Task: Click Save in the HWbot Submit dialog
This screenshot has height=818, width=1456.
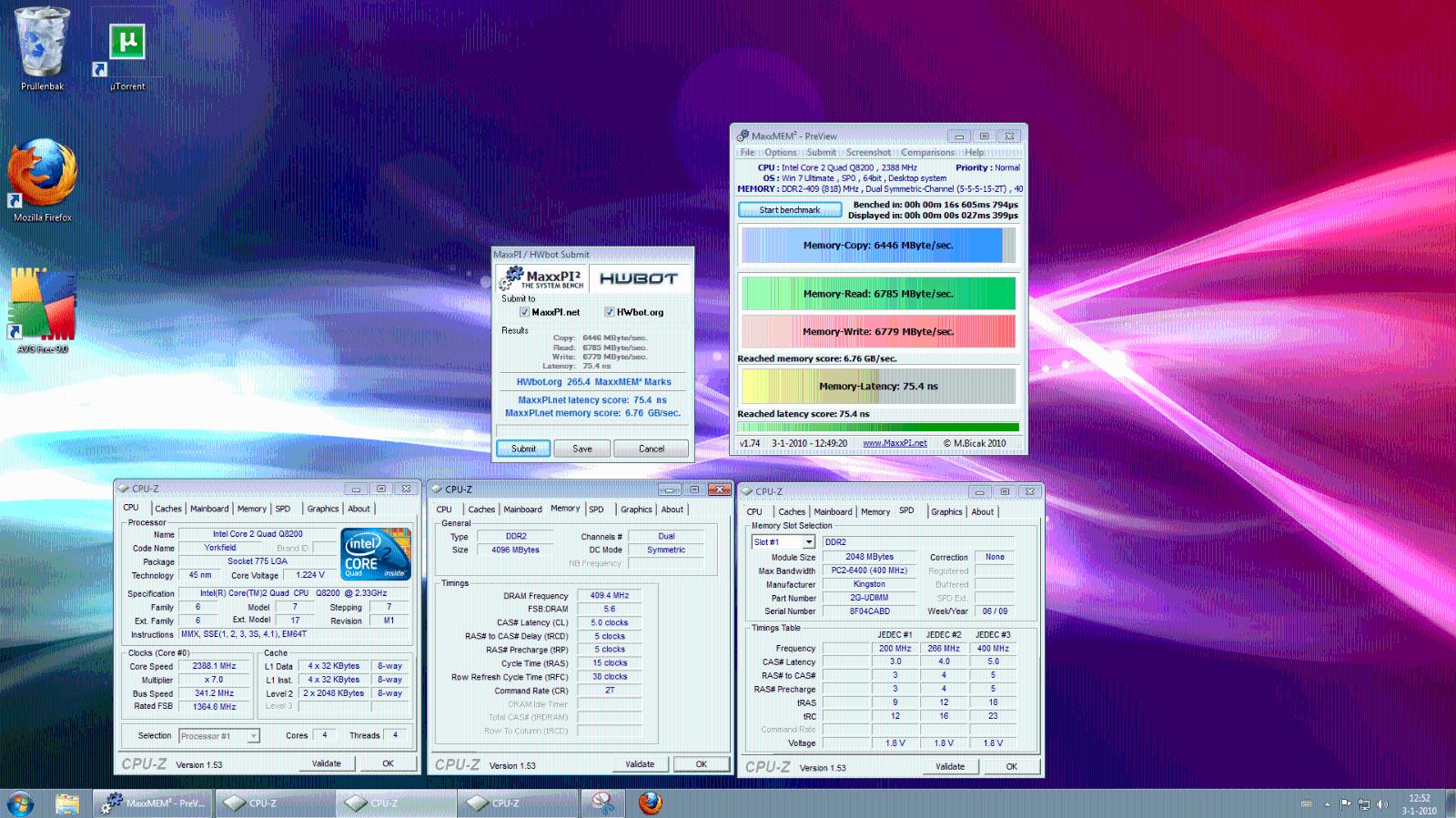Action: click(x=582, y=449)
